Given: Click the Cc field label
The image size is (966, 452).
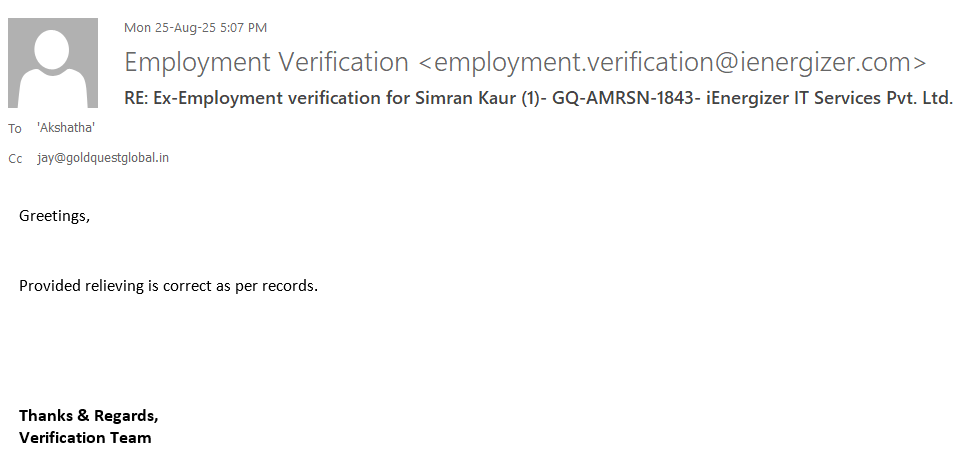Looking at the screenshot, I should (15, 159).
